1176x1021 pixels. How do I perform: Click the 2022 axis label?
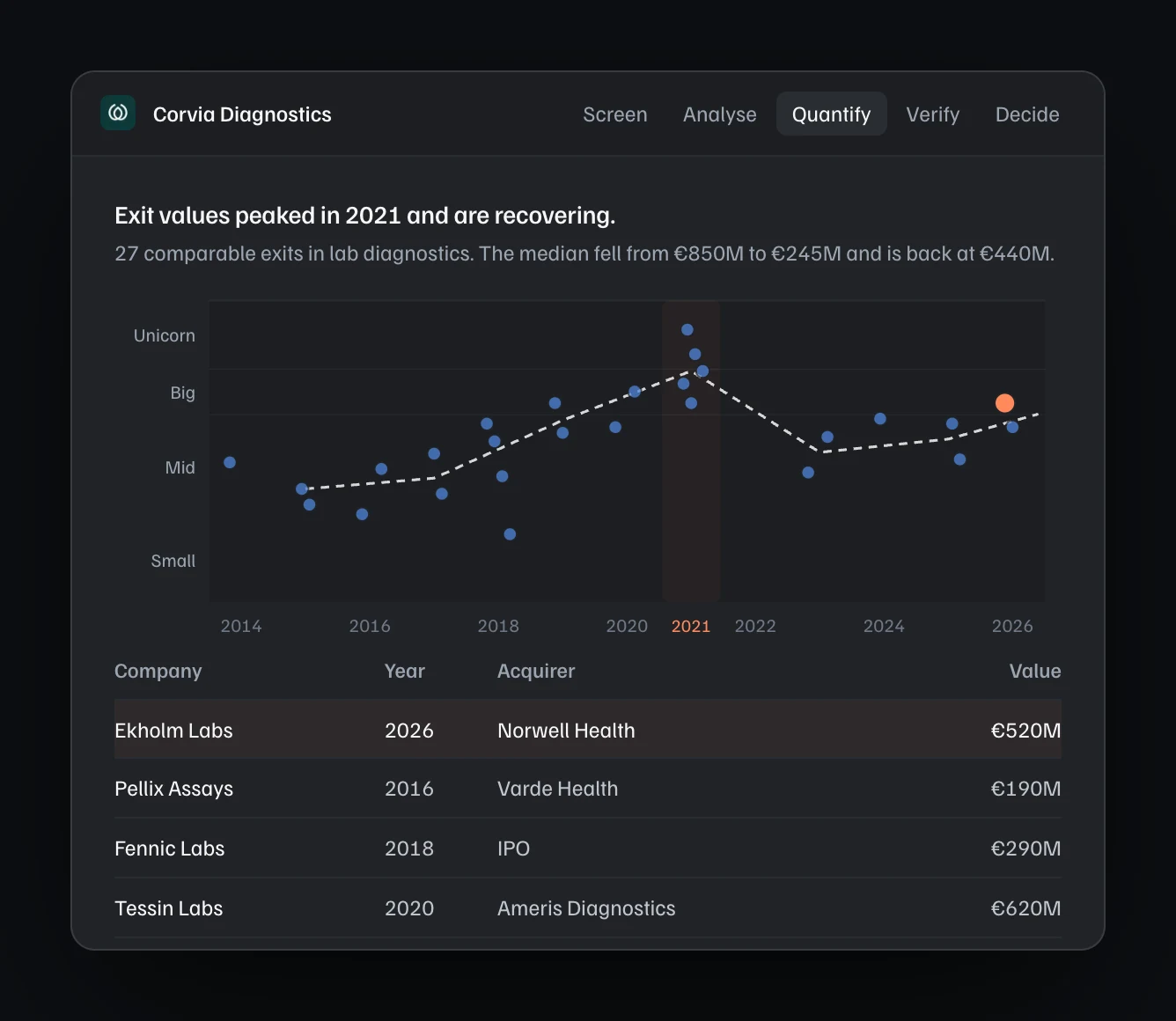[755, 626]
